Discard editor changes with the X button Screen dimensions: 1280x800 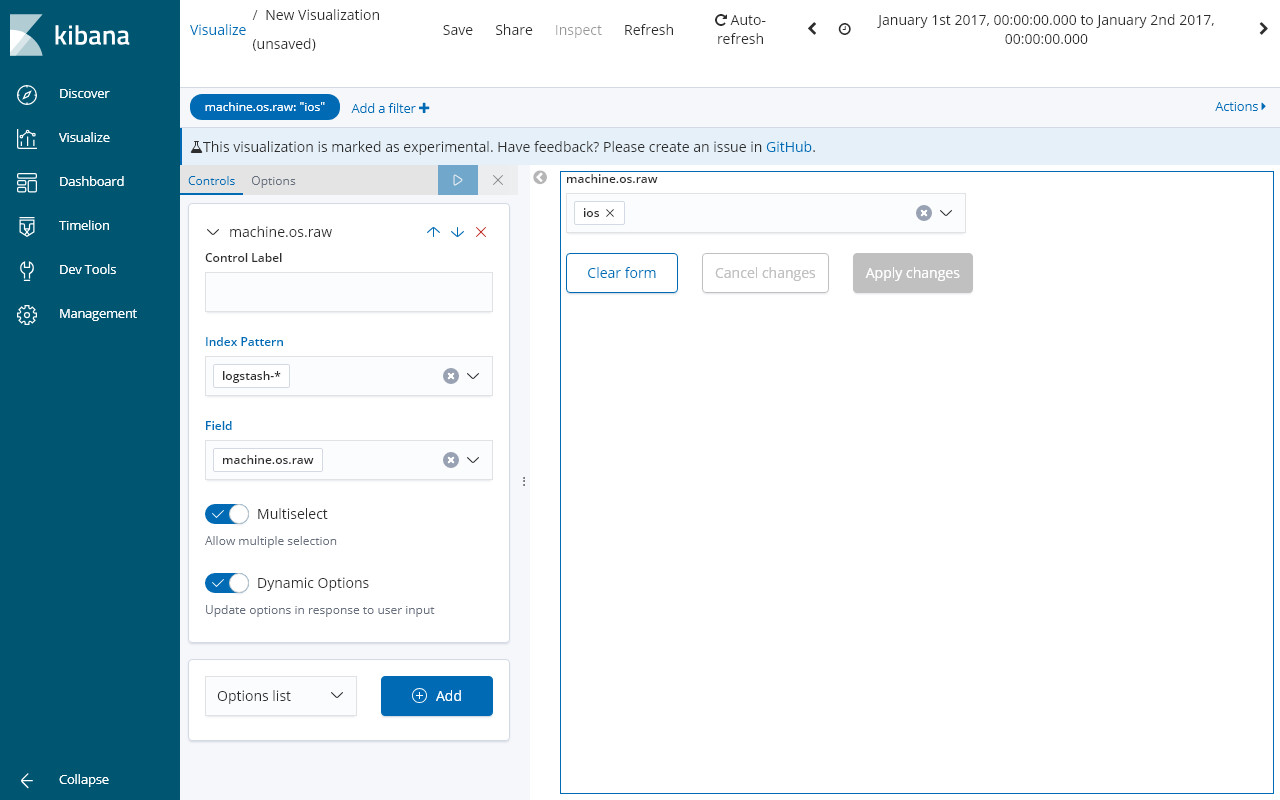tap(498, 180)
